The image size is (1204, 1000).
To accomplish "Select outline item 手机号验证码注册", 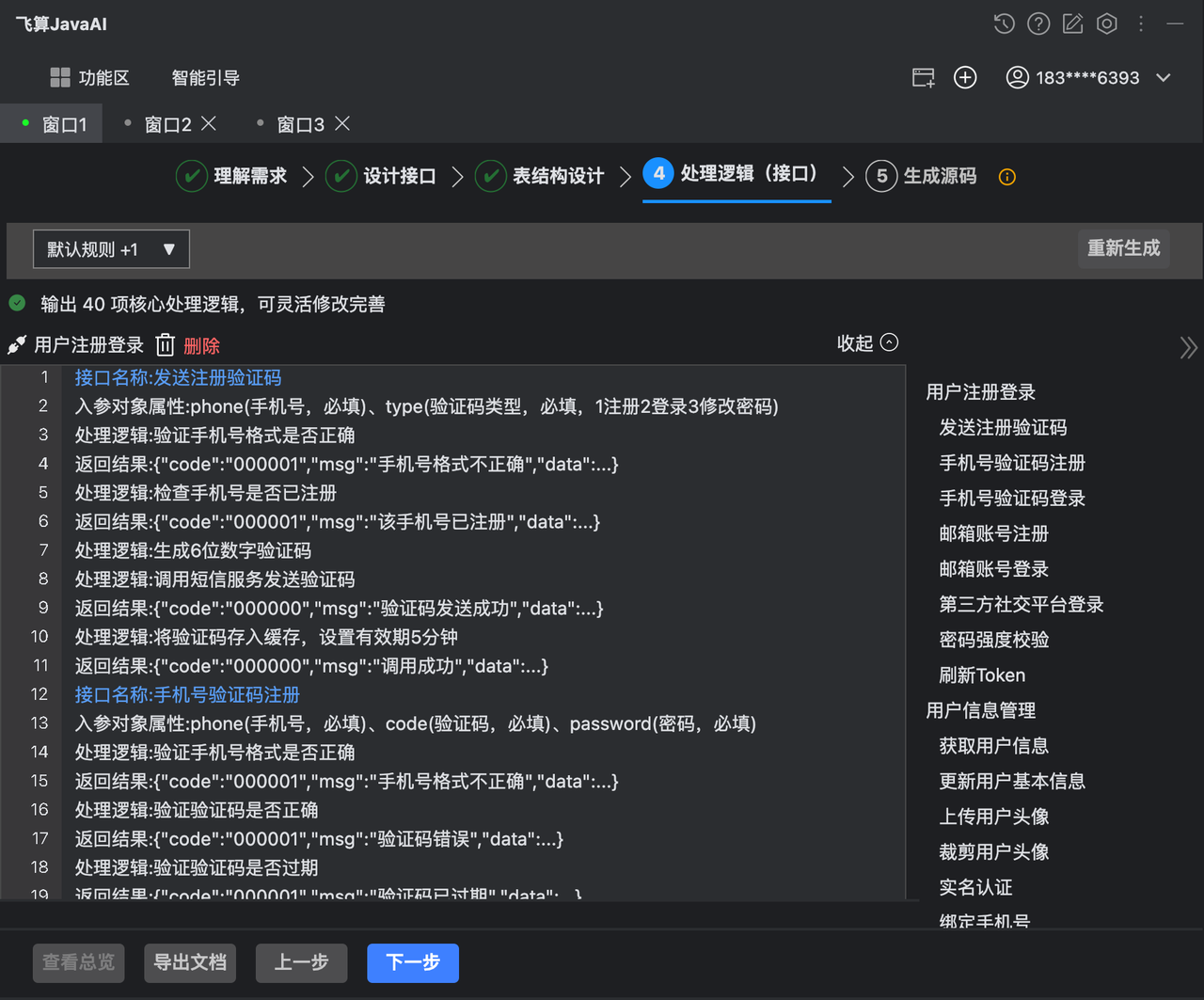I will [x=1012, y=463].
